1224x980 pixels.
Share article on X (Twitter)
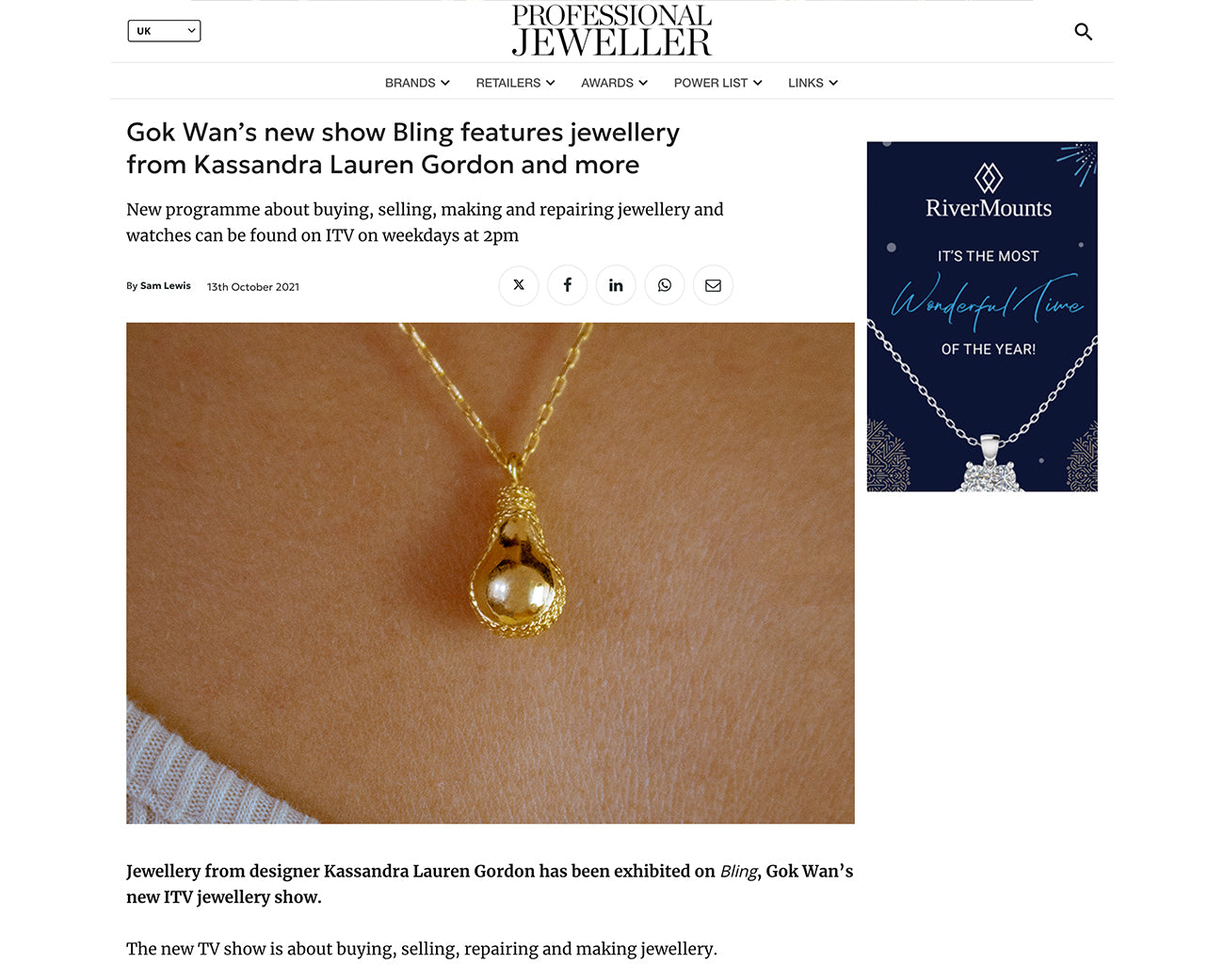tap(519, 285)
